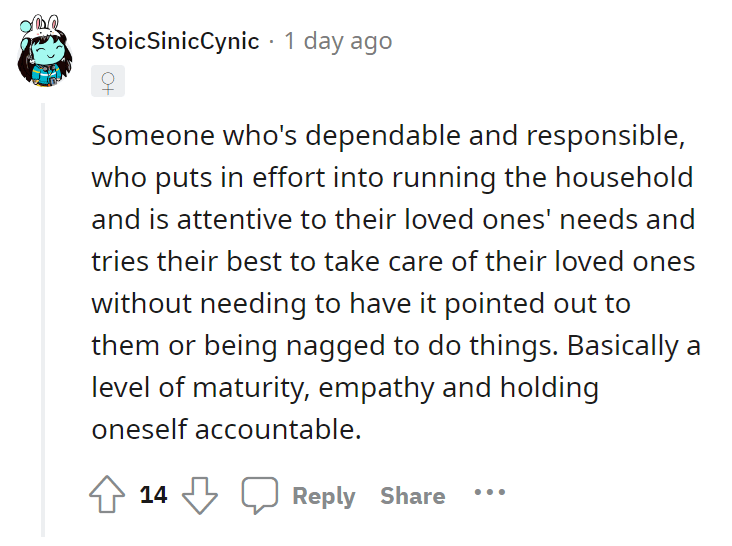This screenshot has height=546, width=732.
Task: Click the vote count showing 14
Action: click(x=153, y=495)
